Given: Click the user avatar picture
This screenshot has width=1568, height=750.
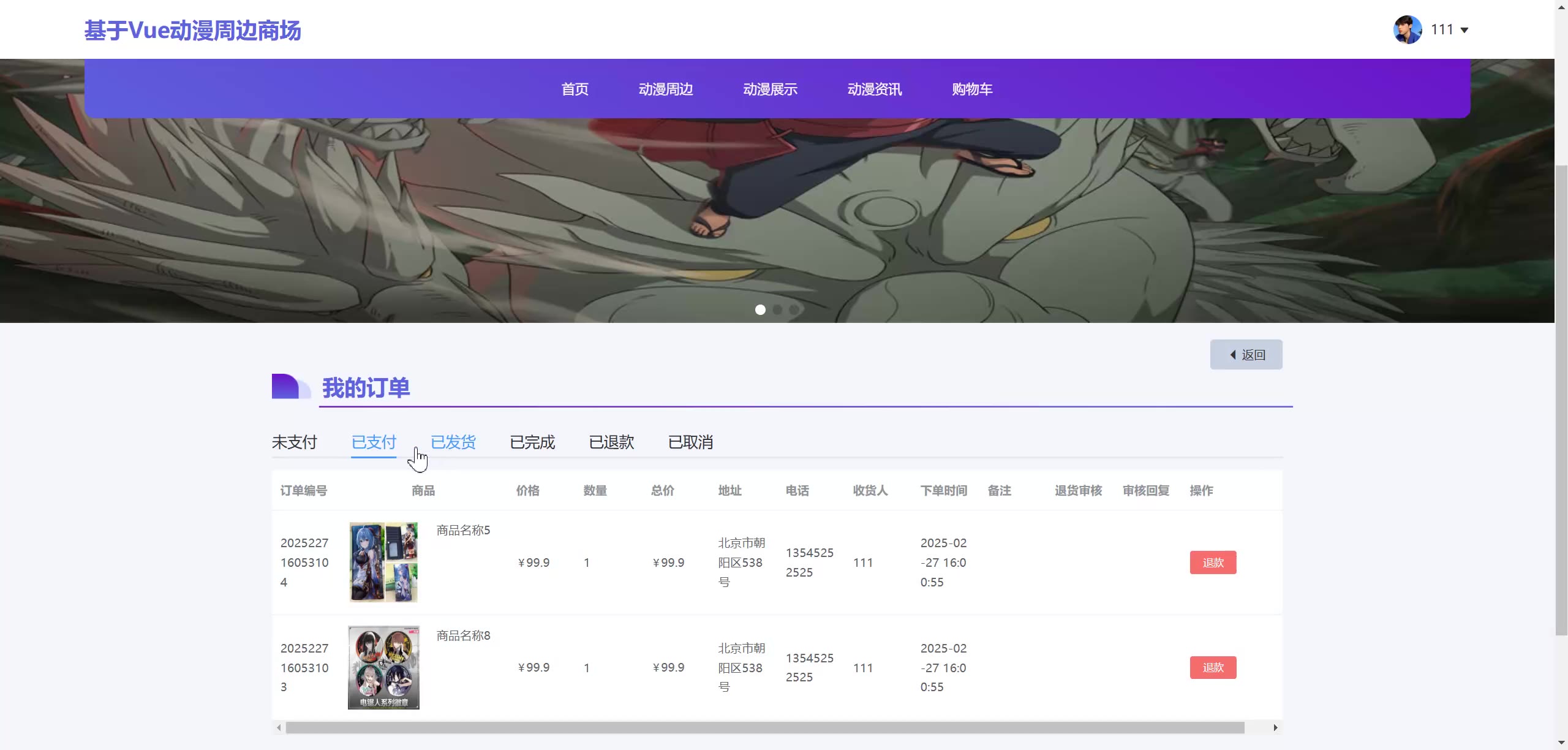Looking at the screenshot, I should [1407, 29].
